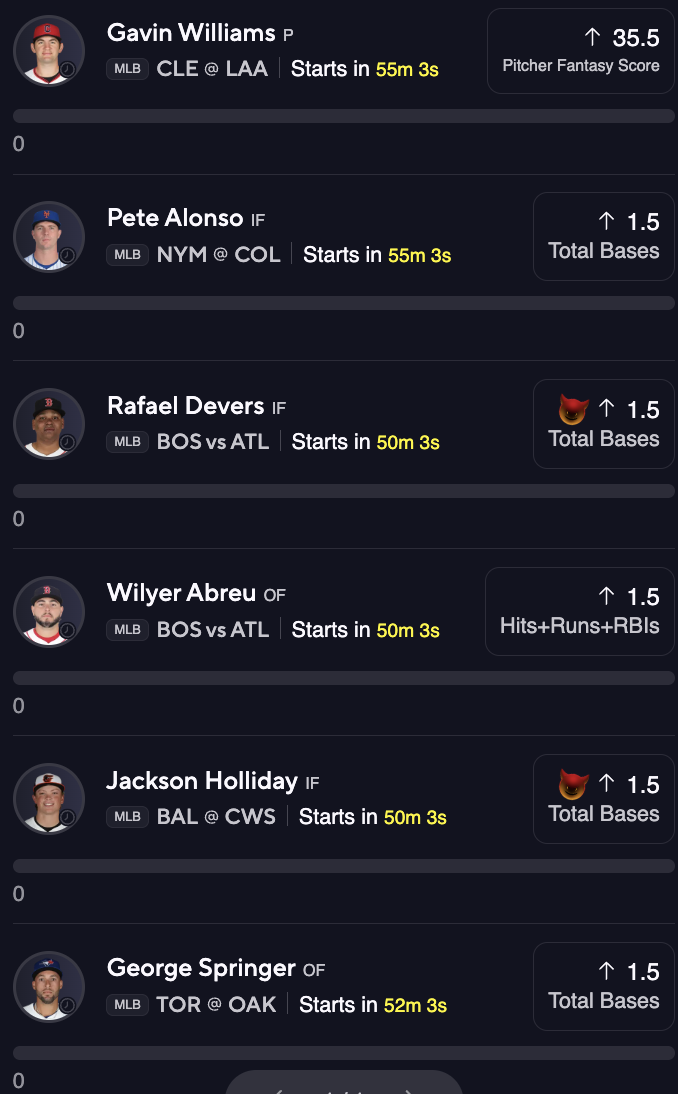Select Pete Alonso's 1.5 Total Bases box

pyautogui.click(x=603, y=236)
